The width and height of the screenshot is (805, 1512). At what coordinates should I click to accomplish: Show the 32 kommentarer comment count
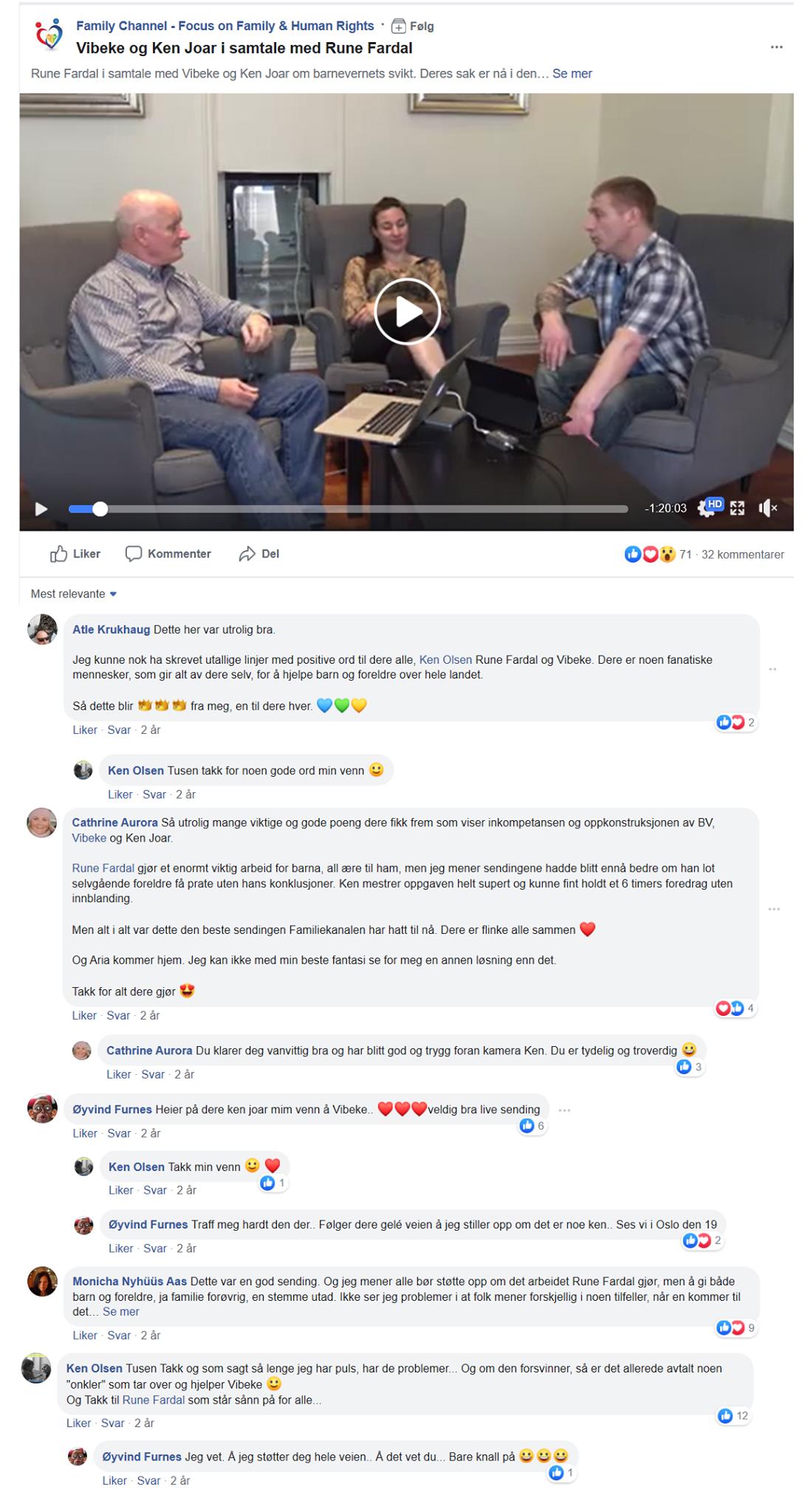pyautogui.click(x=742, y=554)
